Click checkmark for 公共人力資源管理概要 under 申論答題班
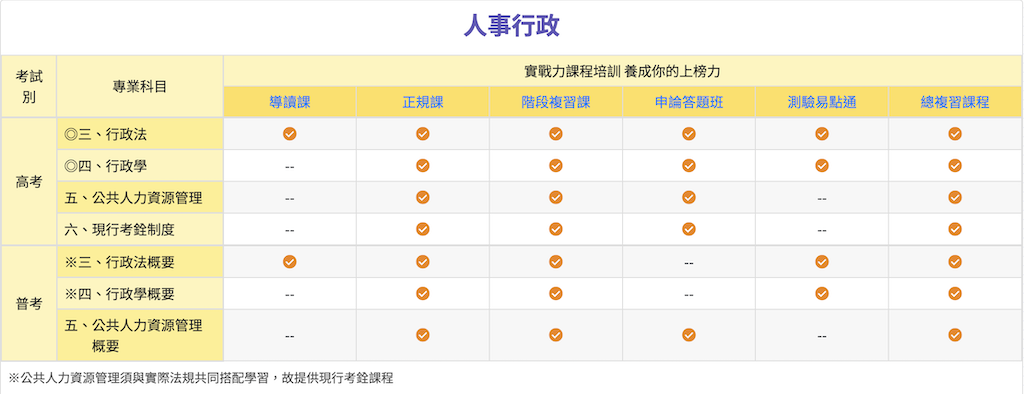 point(689,335)
